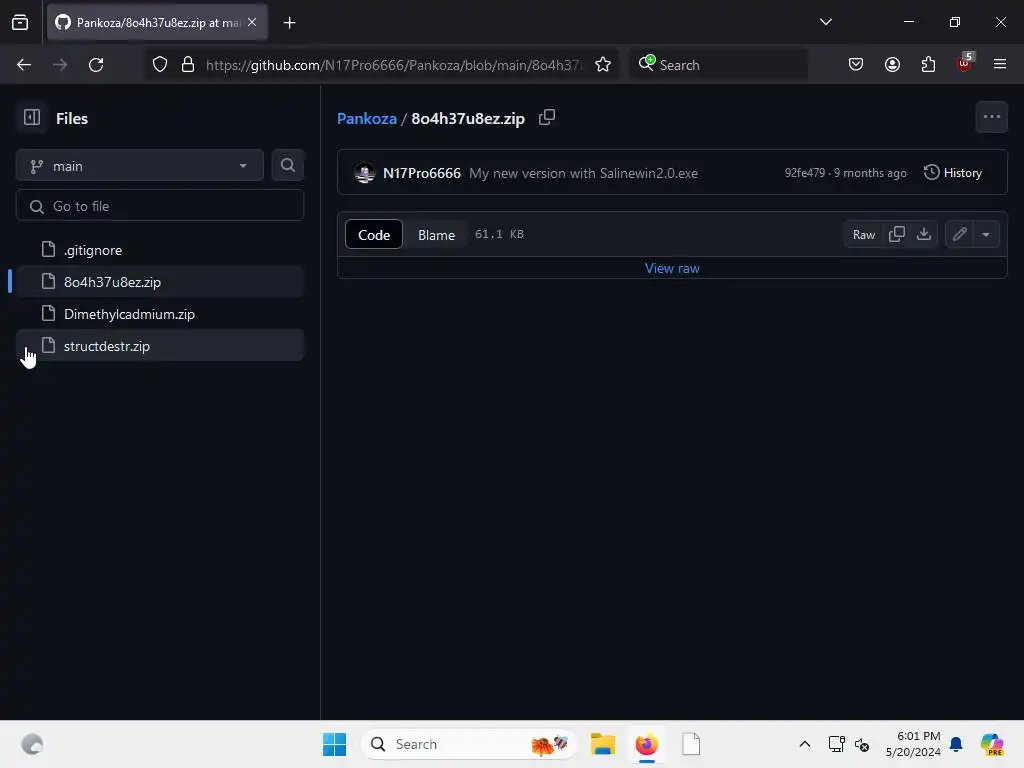Open Firefox application hamburger menu
Image resolution: width=1024 pixels, height=768 pixels.
pyautogui.click(x=1000, y=64)
